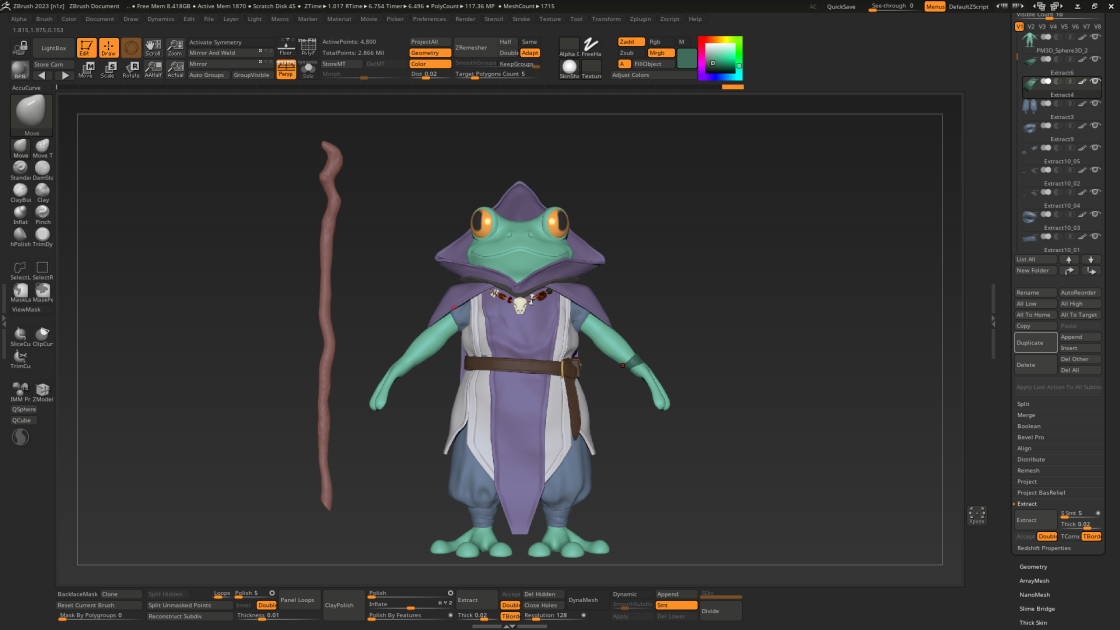Viewport: 1120px width, 630px height.
Task: Activate the Edit mode button
Action: [x=86, y=48]
